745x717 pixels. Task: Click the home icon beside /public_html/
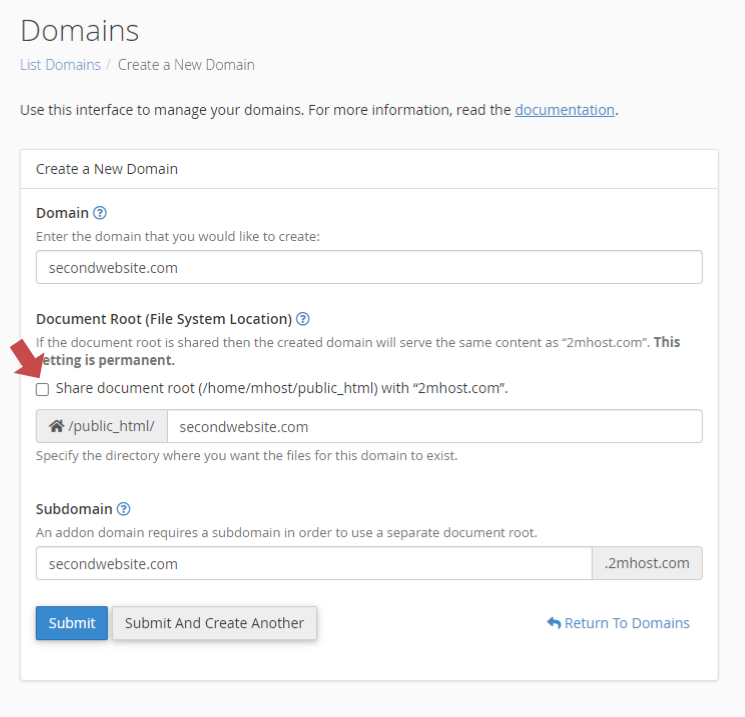[56, 426]
